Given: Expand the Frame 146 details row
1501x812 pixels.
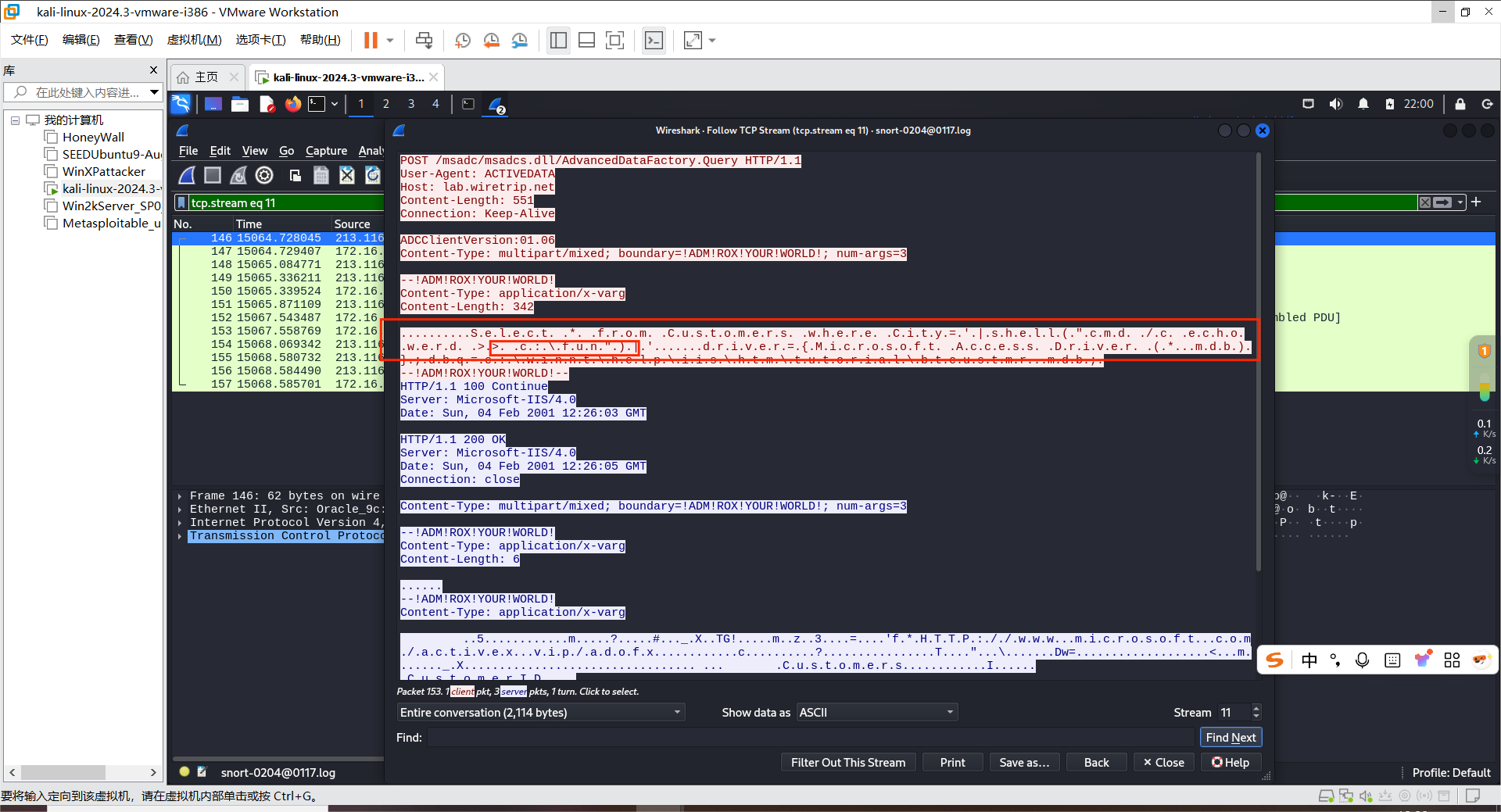Looking at the screenshot, I should coord(180,496).
